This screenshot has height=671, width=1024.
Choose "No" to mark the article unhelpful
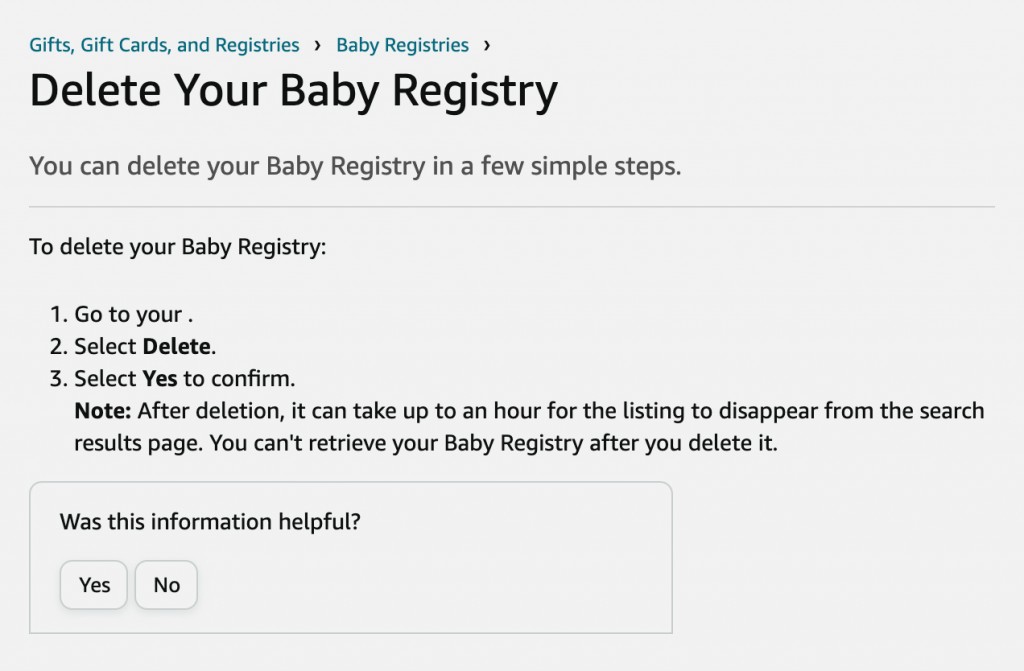[x=165, y=585]
